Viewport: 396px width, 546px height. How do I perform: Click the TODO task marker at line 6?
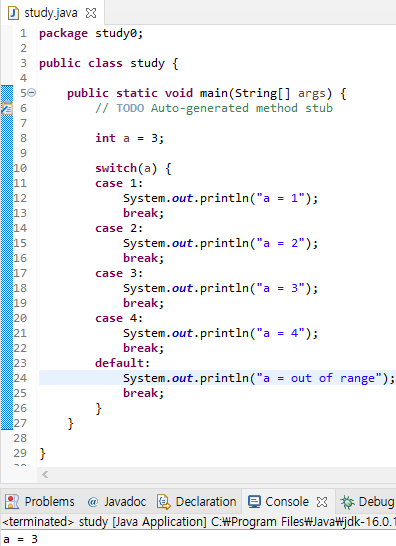[7, 108]
